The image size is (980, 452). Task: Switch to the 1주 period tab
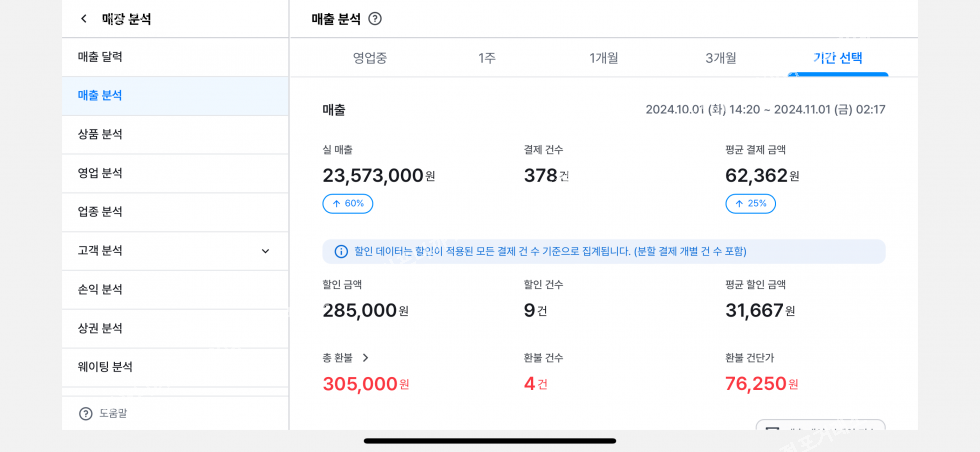[x=487, y=58]
